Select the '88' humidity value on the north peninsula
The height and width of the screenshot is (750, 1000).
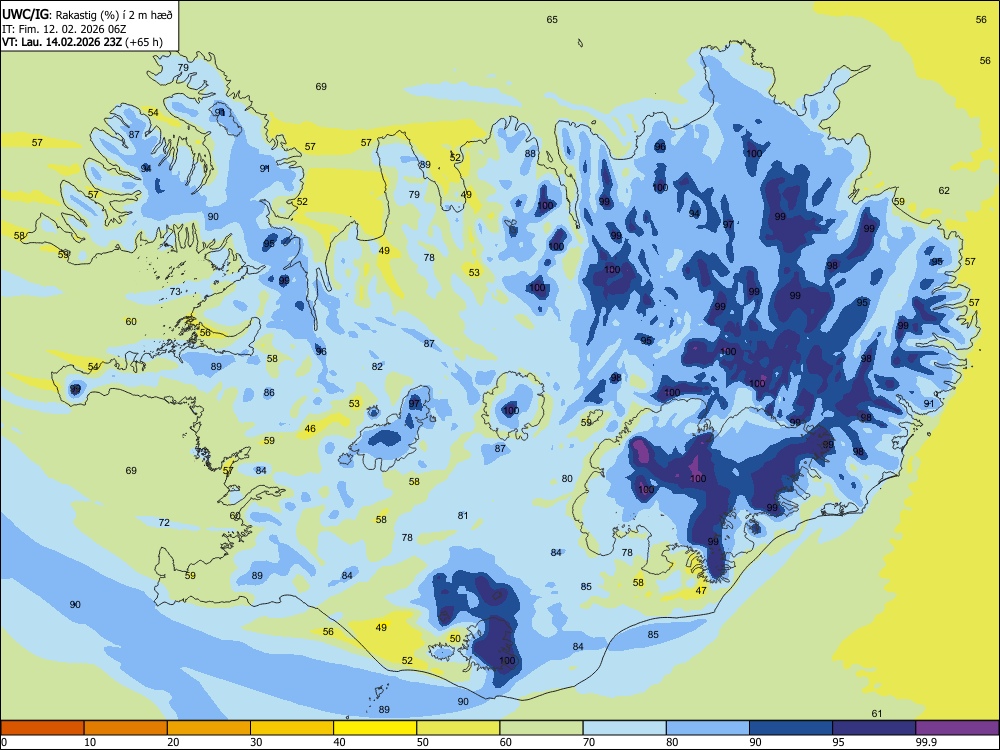[530, 154]
